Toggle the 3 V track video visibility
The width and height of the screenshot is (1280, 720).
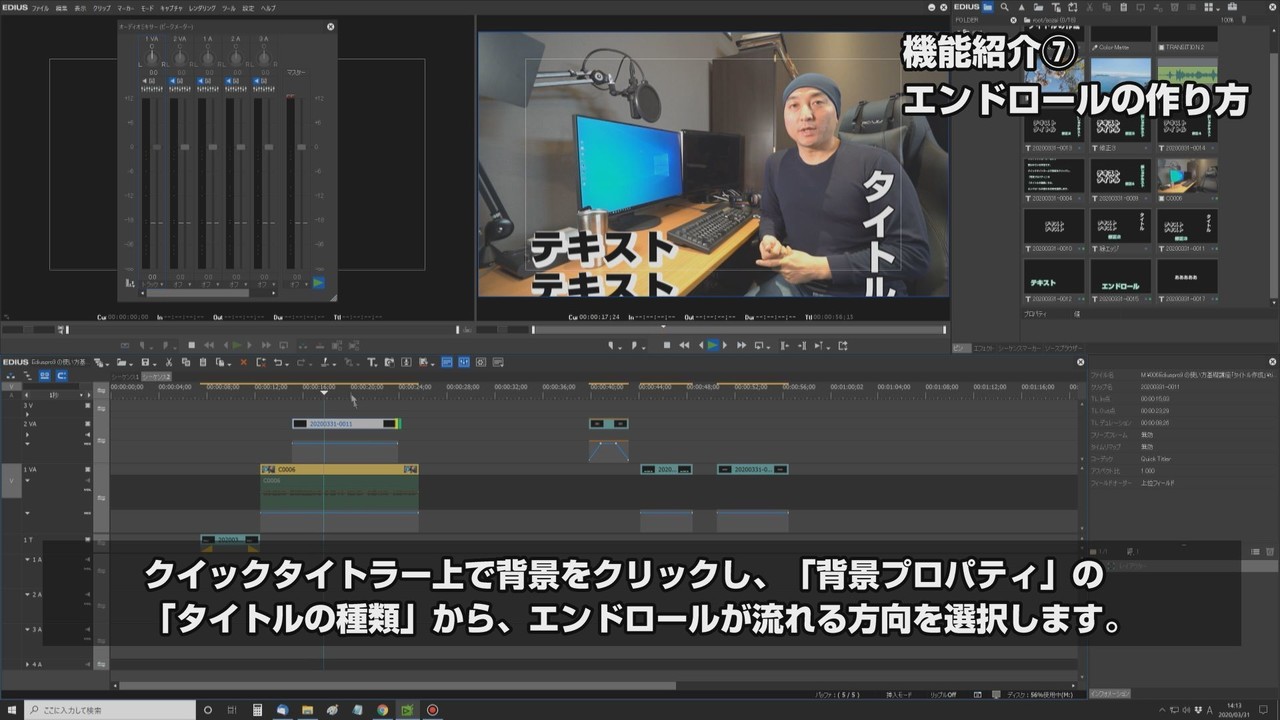(x=88, y=407)
